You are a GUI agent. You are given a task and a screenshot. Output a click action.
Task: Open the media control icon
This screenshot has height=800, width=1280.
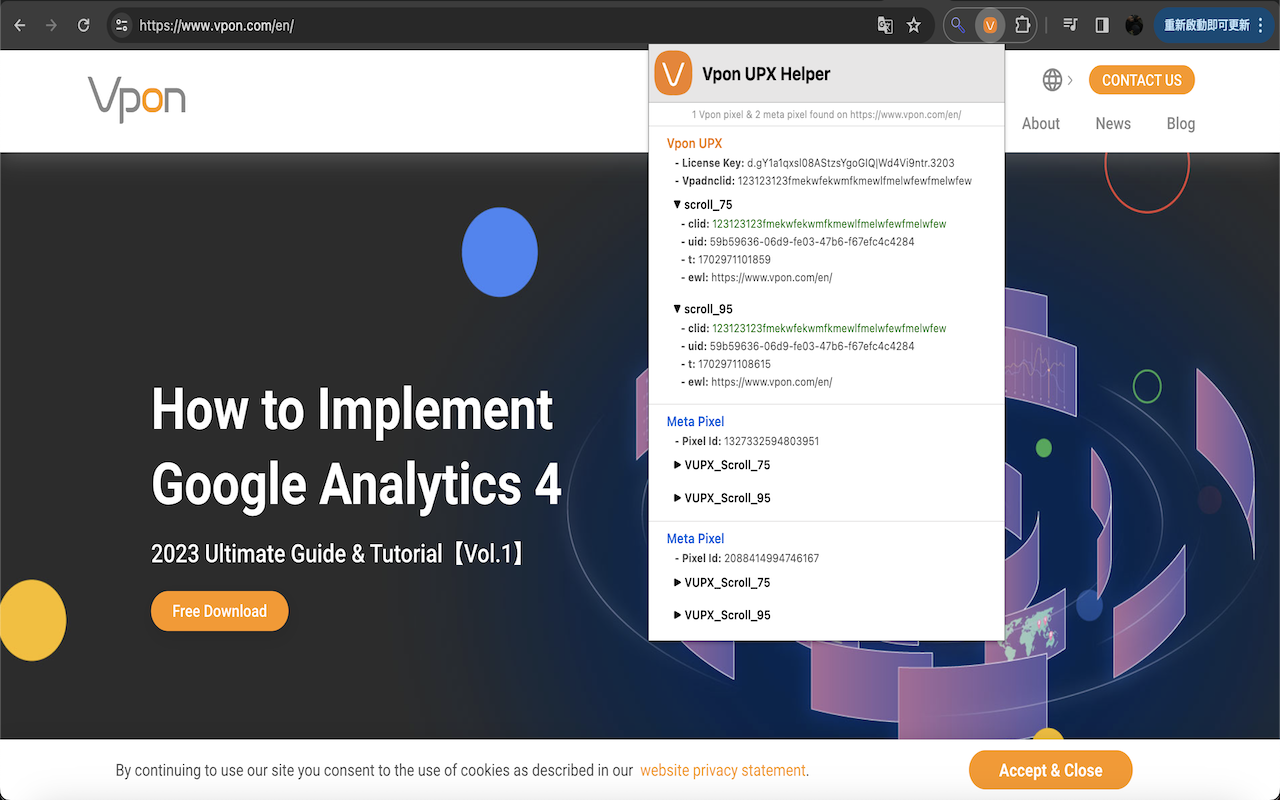(1070, 25)
